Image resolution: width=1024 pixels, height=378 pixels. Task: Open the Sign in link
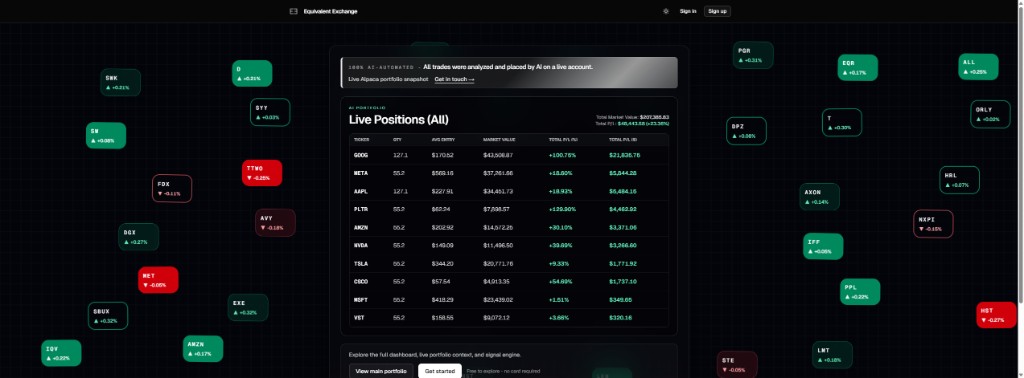(688, 11)
